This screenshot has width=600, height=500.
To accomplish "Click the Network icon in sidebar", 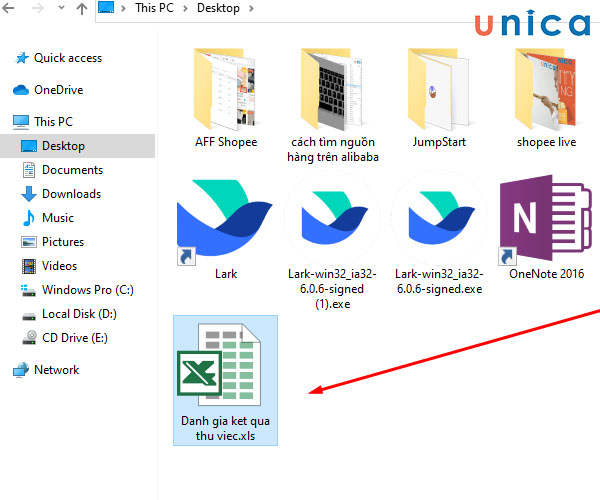I will coord(21,370).
